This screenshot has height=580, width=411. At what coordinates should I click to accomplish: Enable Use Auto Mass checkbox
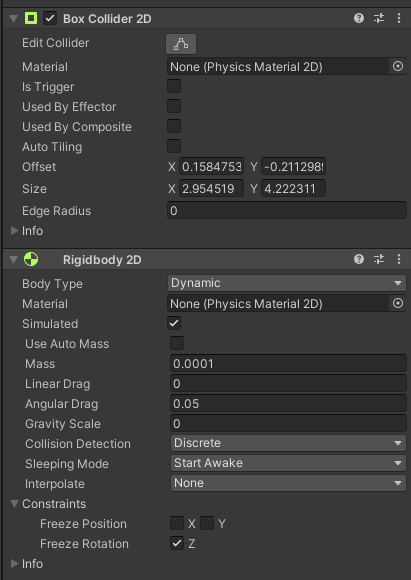click(x=177, y=343)
